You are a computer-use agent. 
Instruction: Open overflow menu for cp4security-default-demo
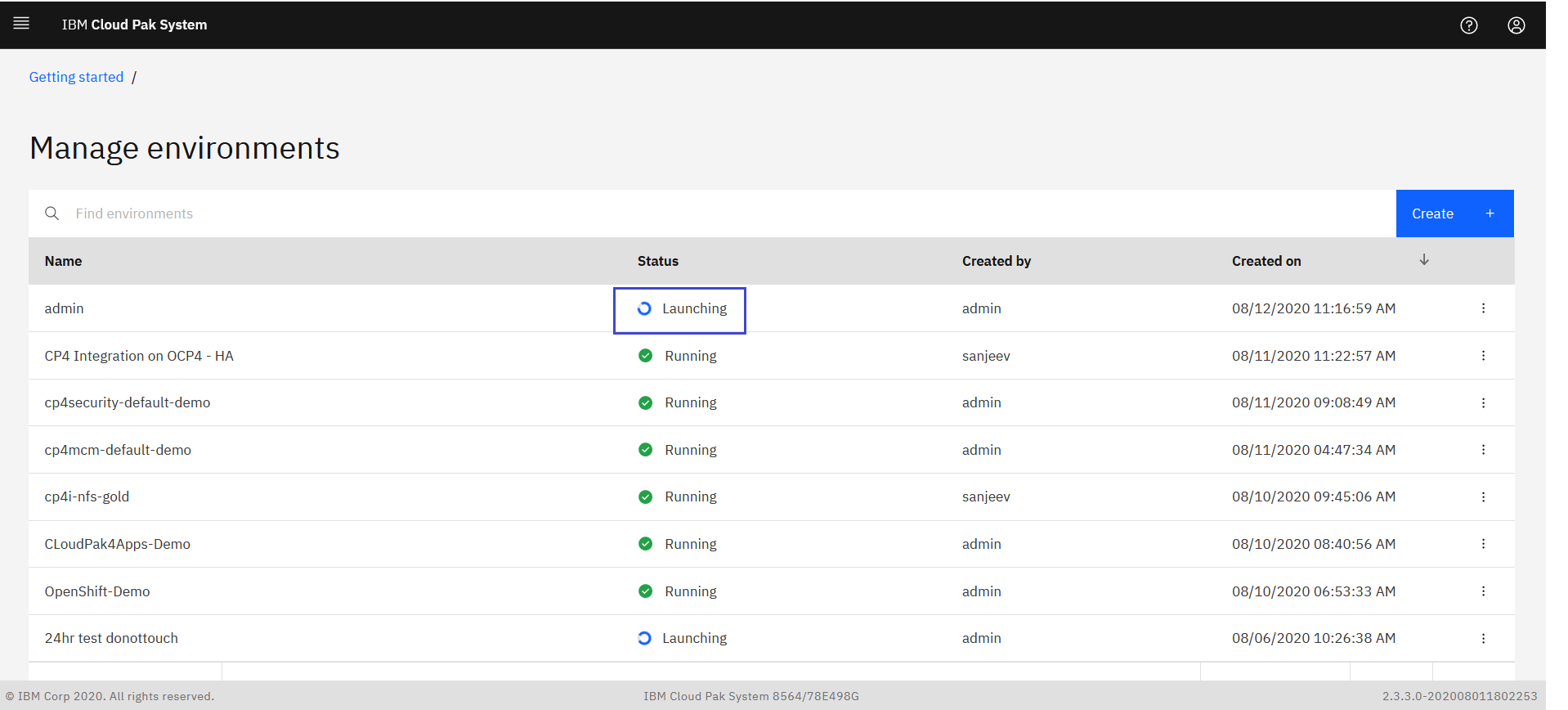pyautogui.click(x=1483, y=402)
